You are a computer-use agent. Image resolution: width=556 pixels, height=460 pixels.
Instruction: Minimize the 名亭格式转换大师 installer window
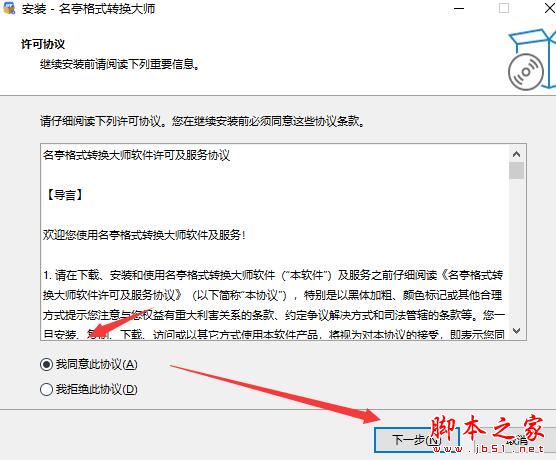[x=459, y=8]
